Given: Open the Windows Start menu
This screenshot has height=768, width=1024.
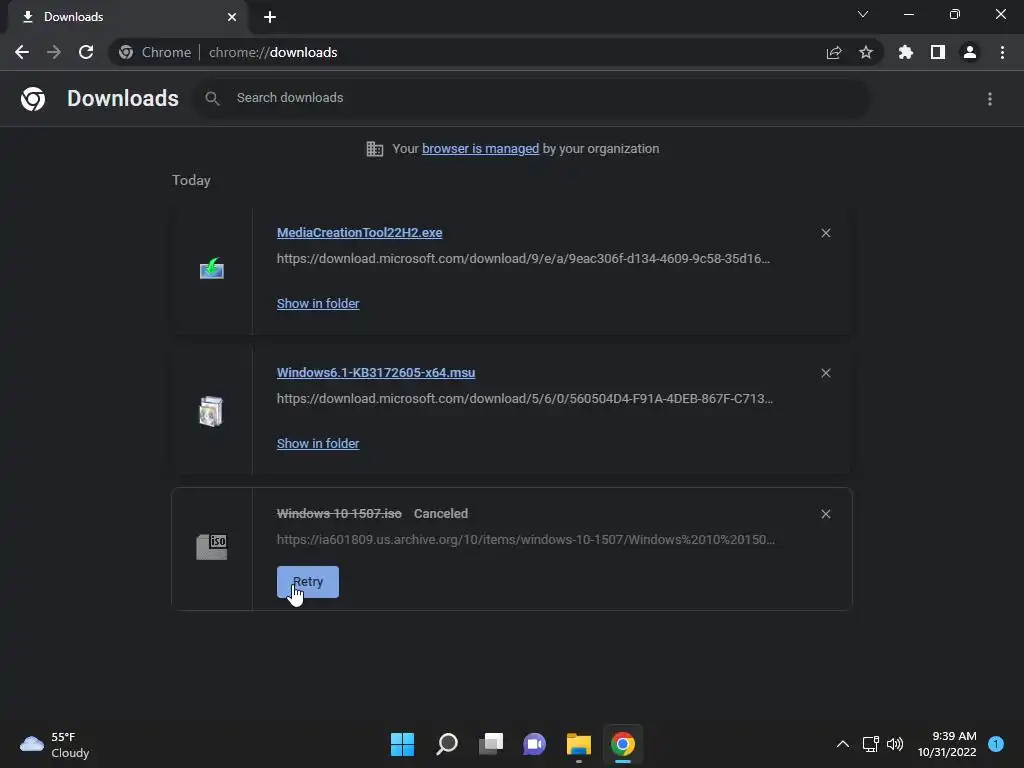Looking at the screenshot, I should pyautogui.click(x=402, y=744).
